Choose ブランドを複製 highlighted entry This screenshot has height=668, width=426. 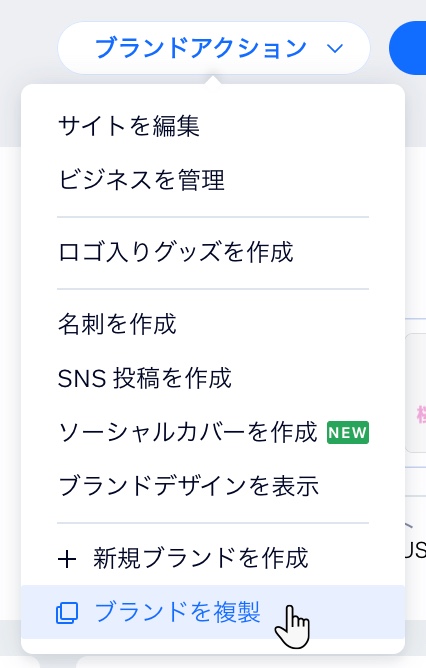pyautogui.click(x=213, y=612)
